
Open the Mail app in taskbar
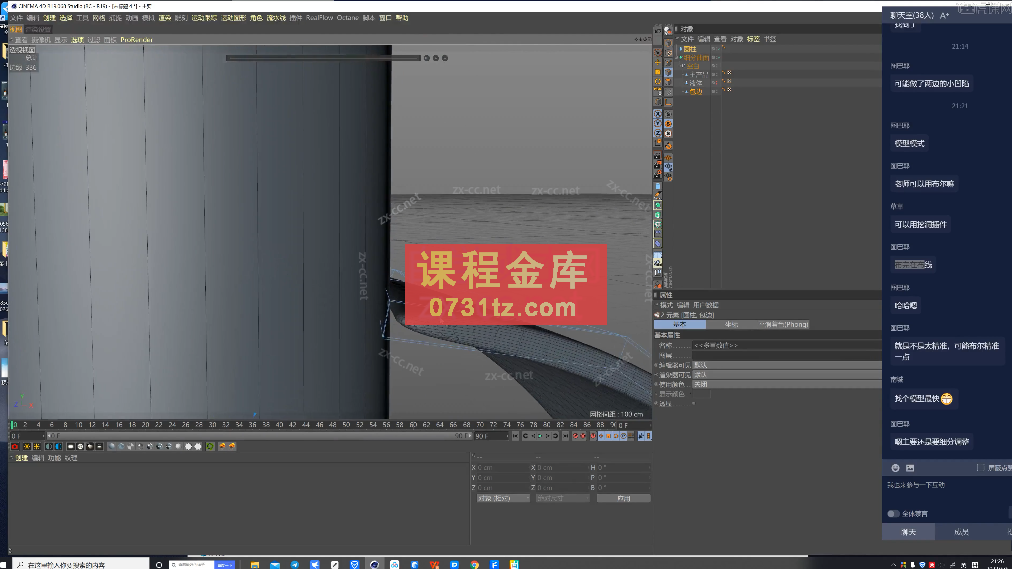pos(275,564)
